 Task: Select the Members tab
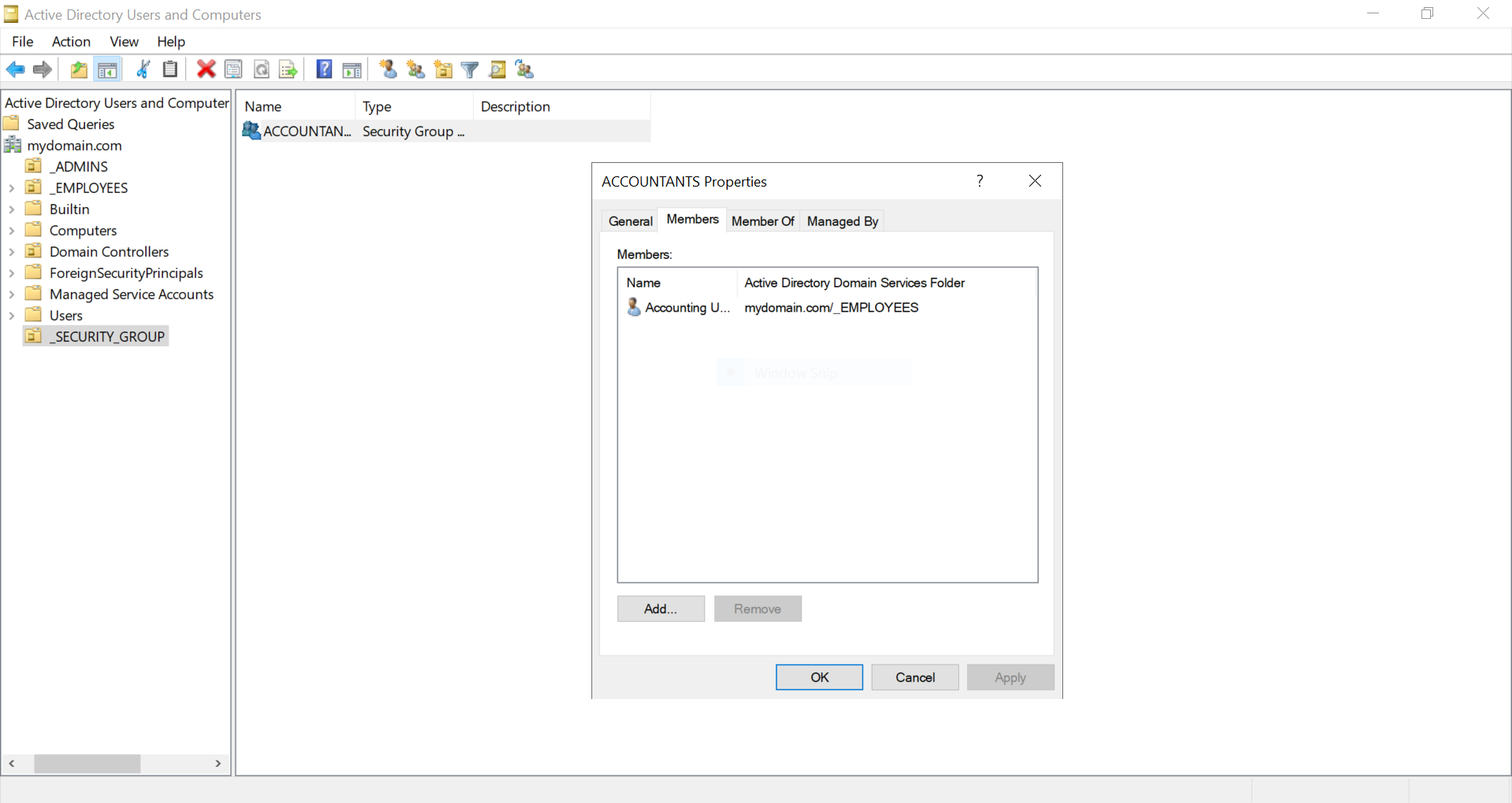click(692, 220)
